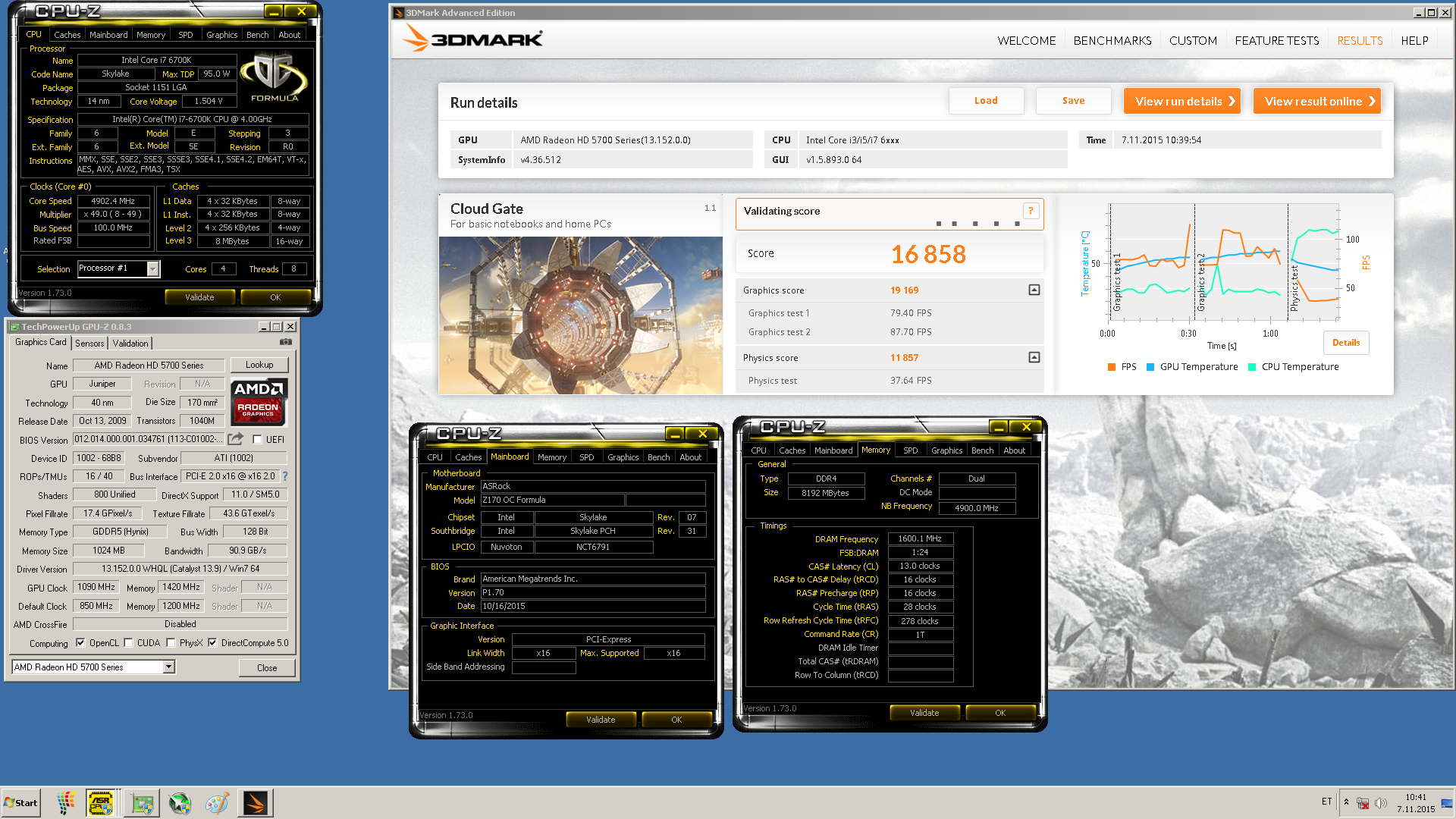Open the AMD Radeon HD 5700 Series dropdown
The height and width of the screenshot is (819, 1456).
point(169,667)
